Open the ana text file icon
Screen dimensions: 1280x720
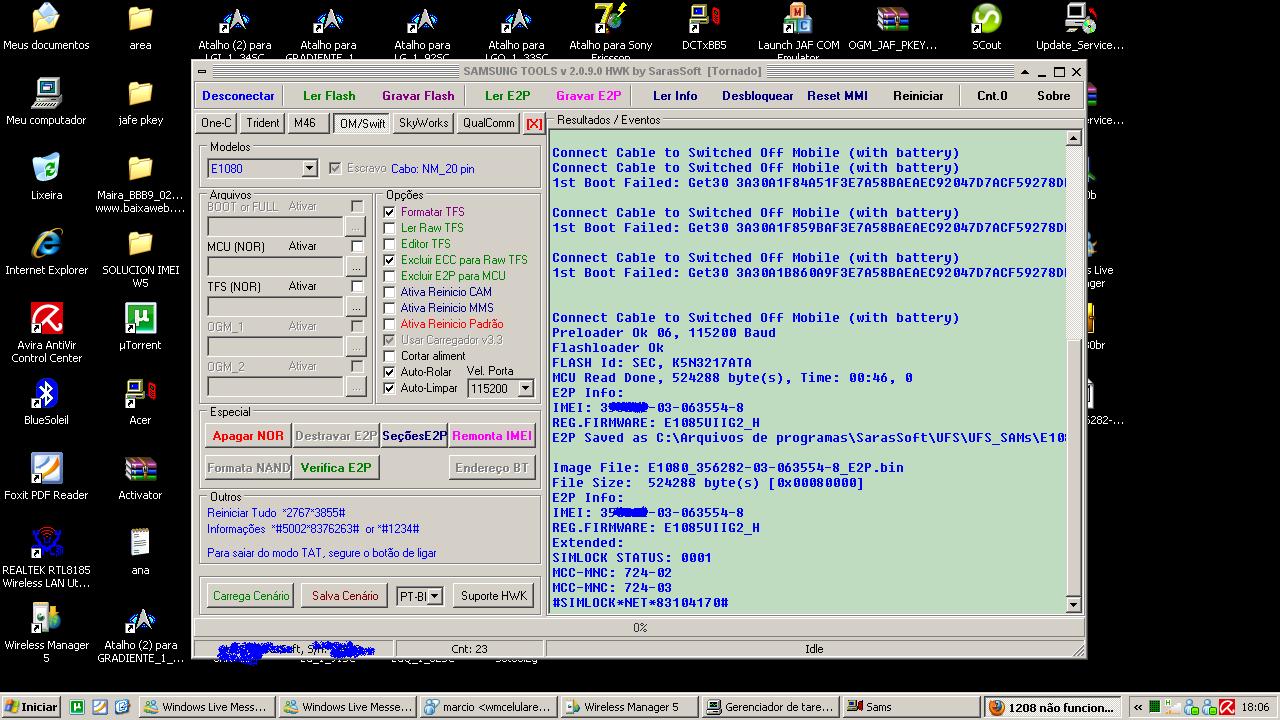[140, 552]
